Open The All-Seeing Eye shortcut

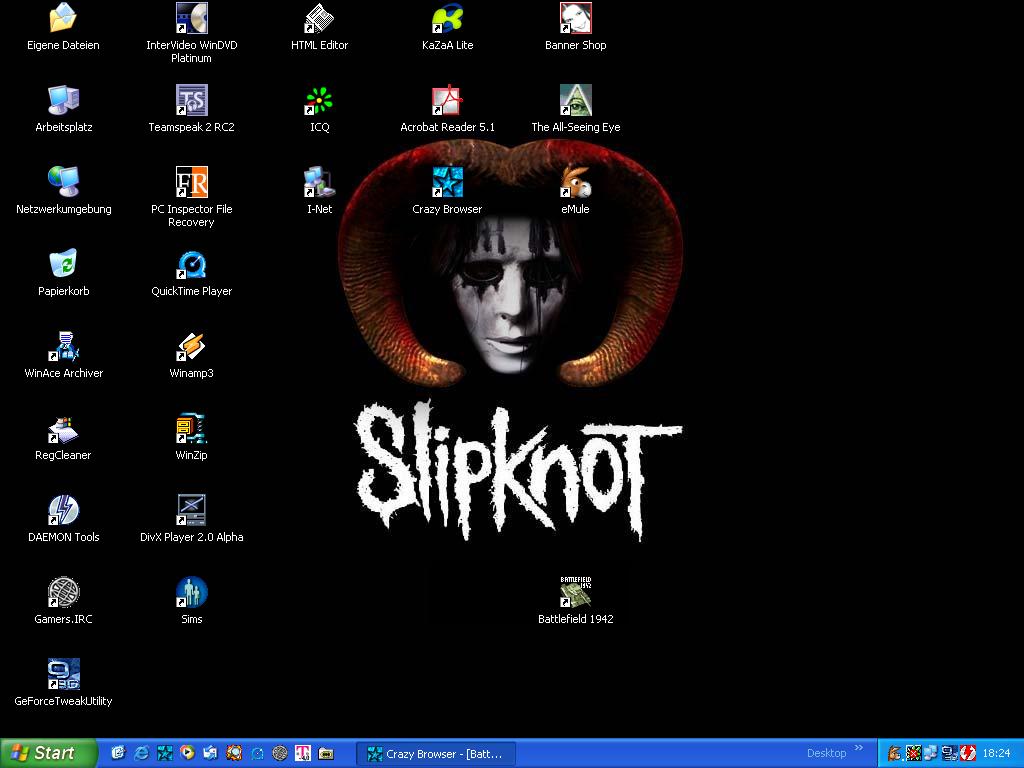pos(575,101)
